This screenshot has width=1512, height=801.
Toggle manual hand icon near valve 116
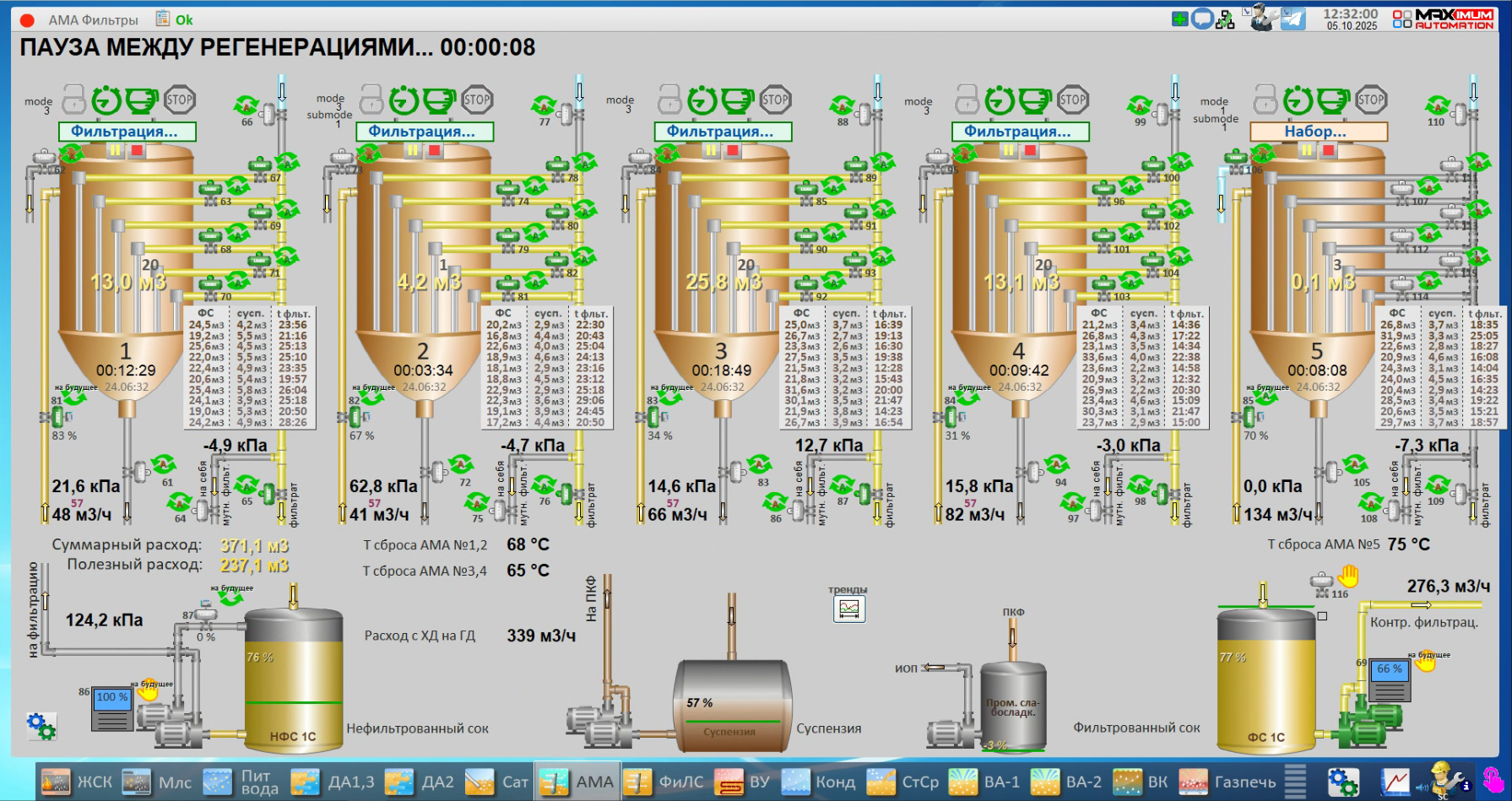click(x=1348, y=576)
